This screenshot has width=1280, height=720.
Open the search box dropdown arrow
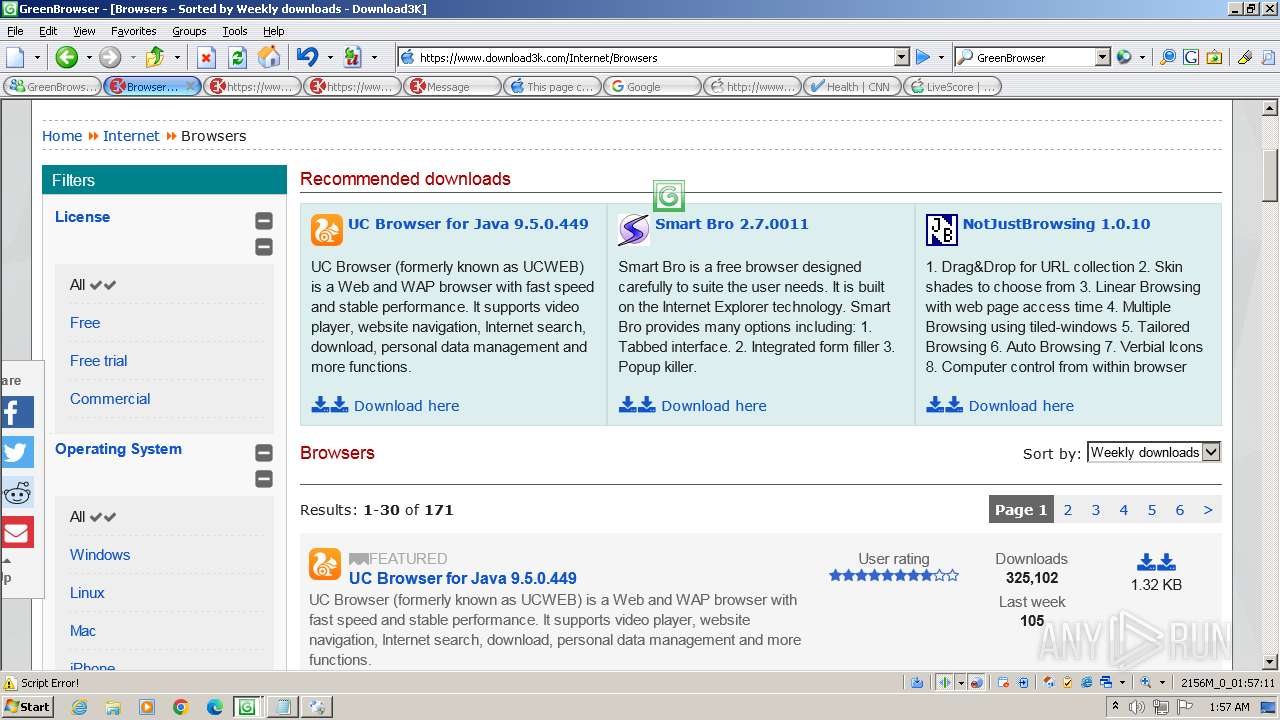tap(1102, 57)
